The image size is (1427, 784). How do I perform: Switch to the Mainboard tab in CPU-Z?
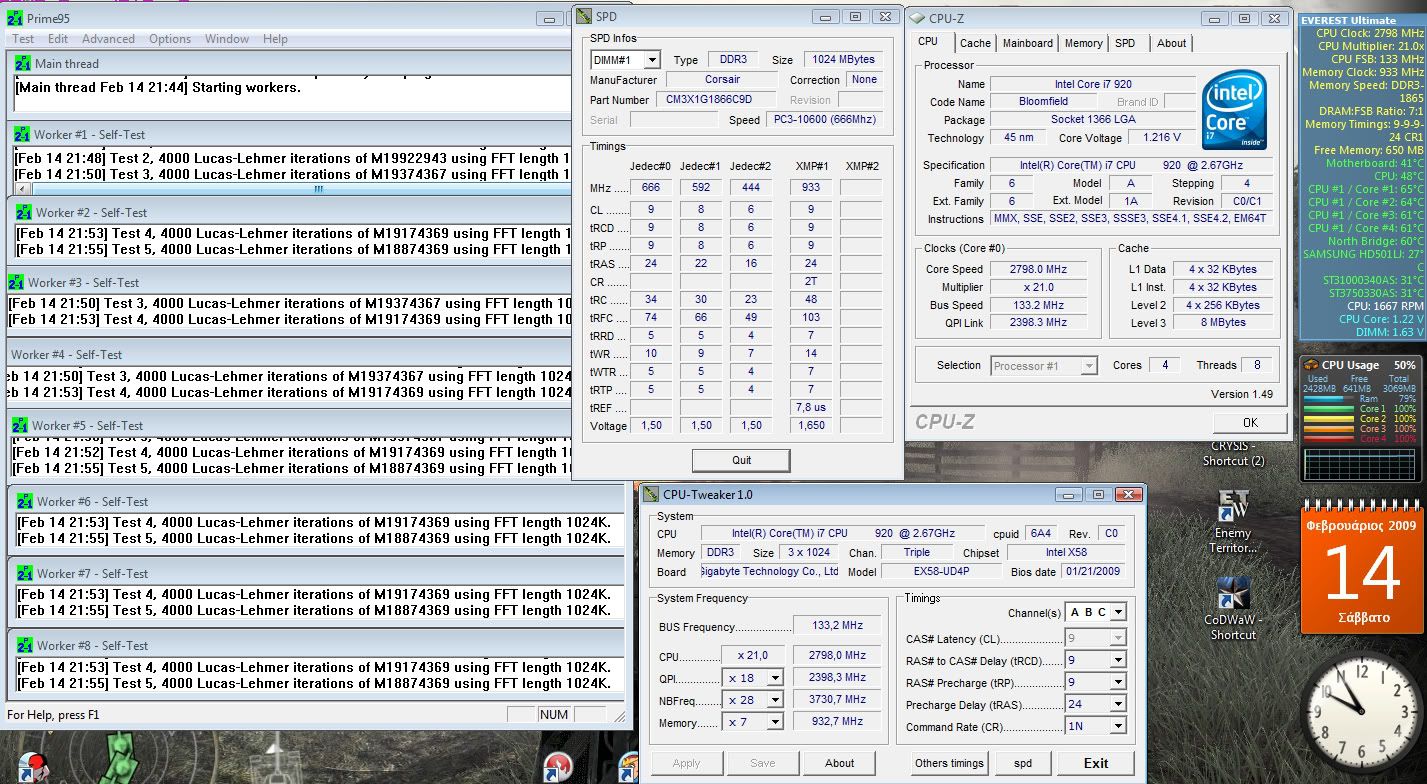coord(1027,43)
